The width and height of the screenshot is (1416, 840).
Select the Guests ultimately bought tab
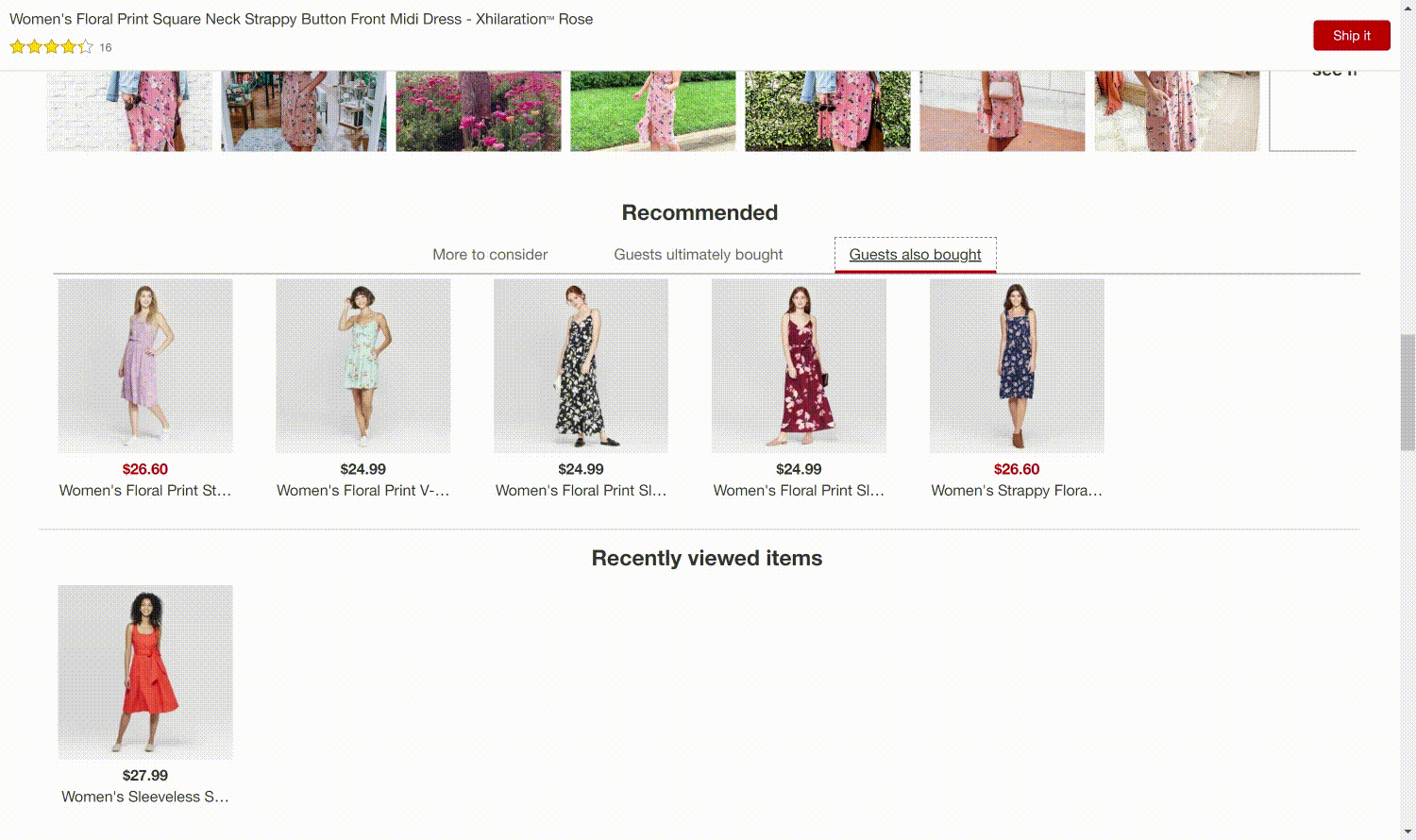point(698,255)
